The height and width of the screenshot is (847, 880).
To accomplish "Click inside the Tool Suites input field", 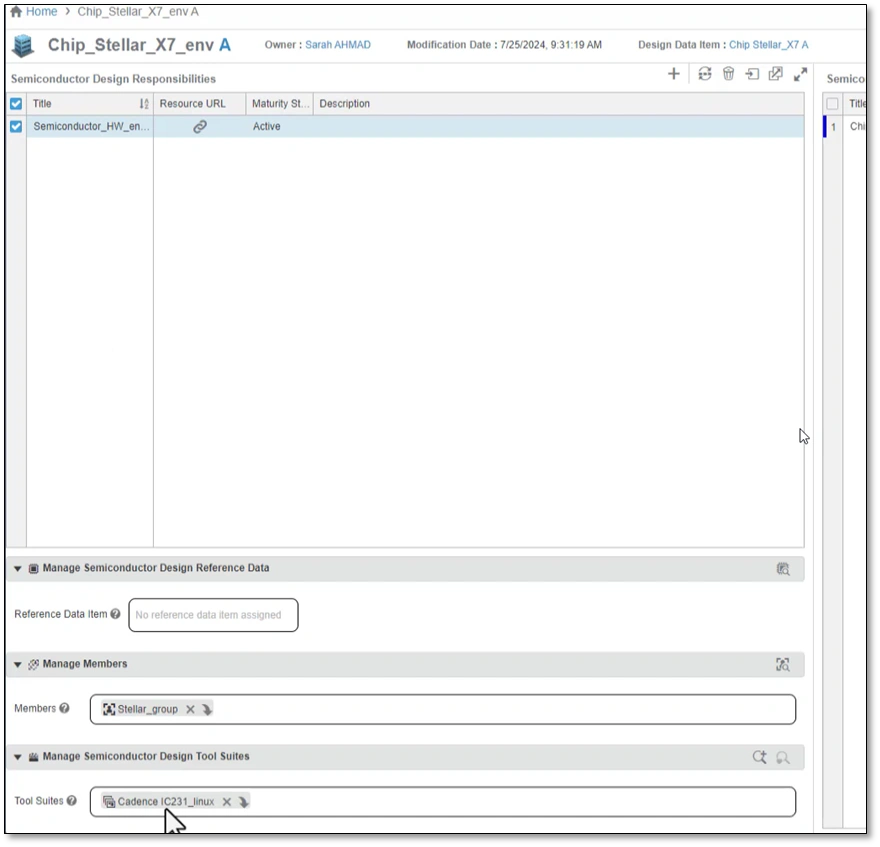I will 443,802.
